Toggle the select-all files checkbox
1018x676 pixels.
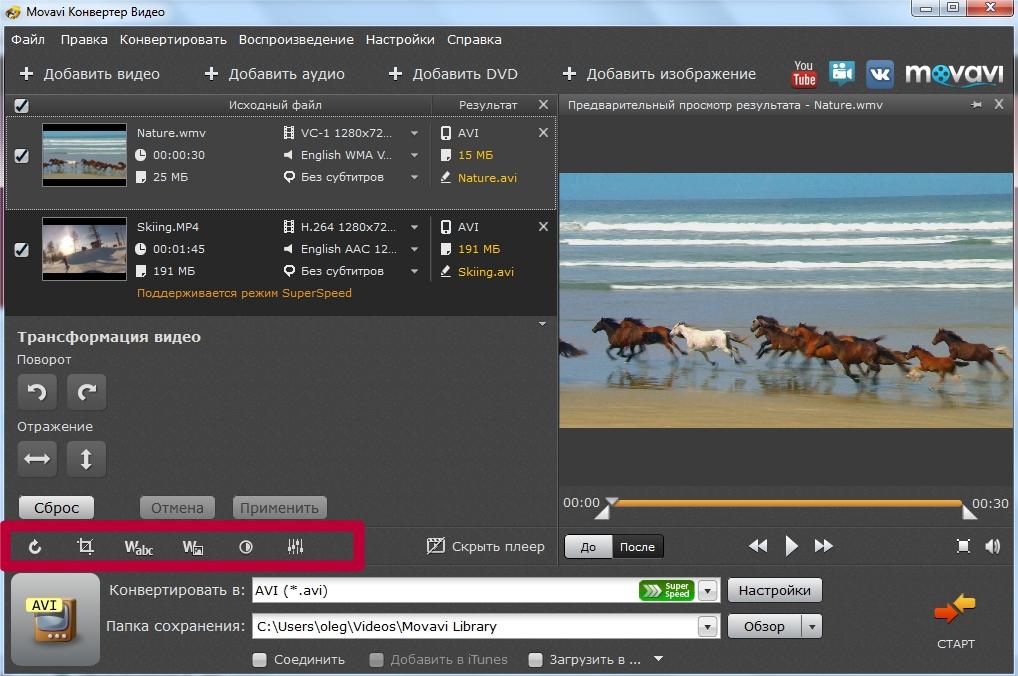21,105
